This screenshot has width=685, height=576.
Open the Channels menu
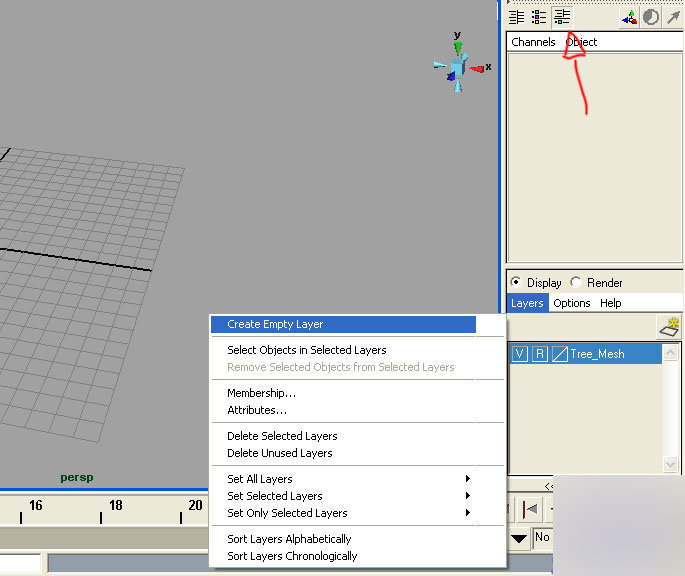pyautogui.click(x=533, y=42)
